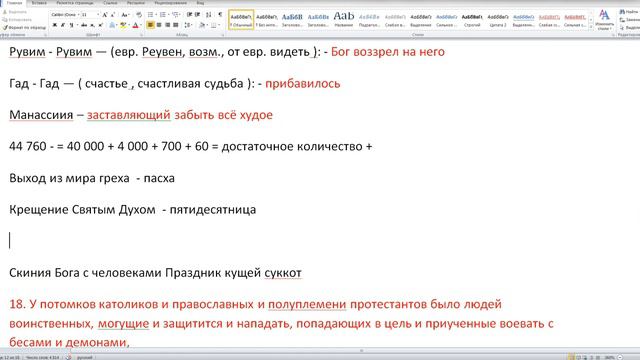Viewport: 640px width, 360px height.
Task: Toggle superscript formatting
Action: 101,25
